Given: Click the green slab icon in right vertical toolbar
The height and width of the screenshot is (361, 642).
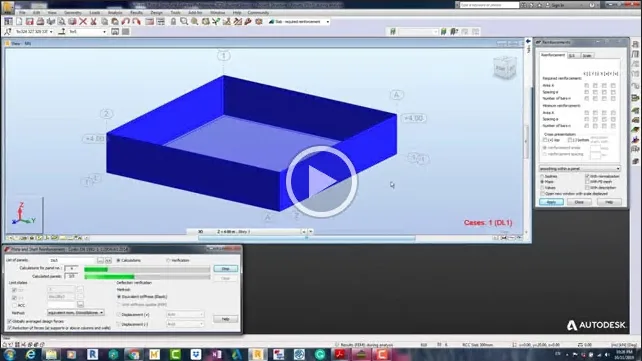Looking at the screenshot, I should (635, 111).
